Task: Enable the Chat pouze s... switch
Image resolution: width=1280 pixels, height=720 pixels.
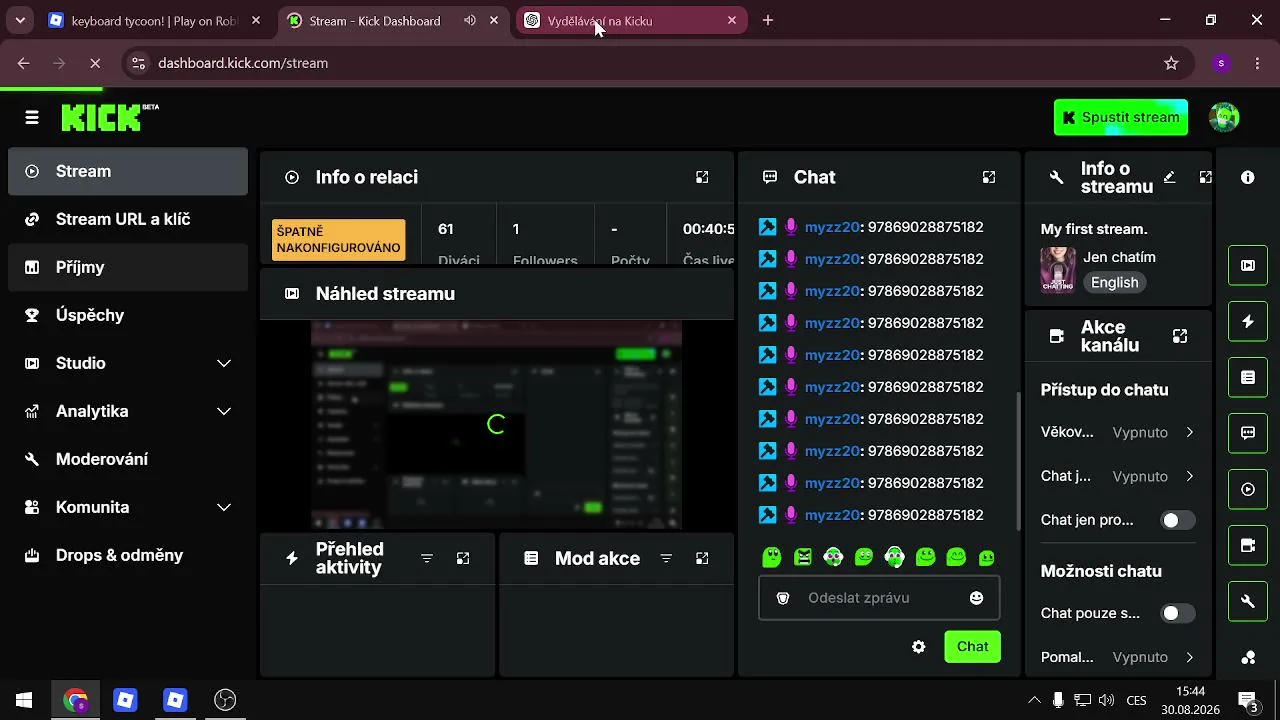Action: coord(1178,613)
